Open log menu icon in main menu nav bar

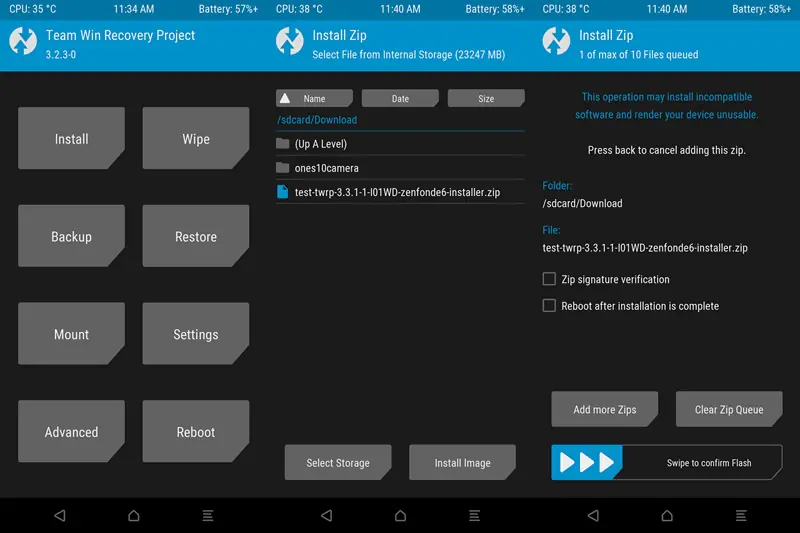208,516
